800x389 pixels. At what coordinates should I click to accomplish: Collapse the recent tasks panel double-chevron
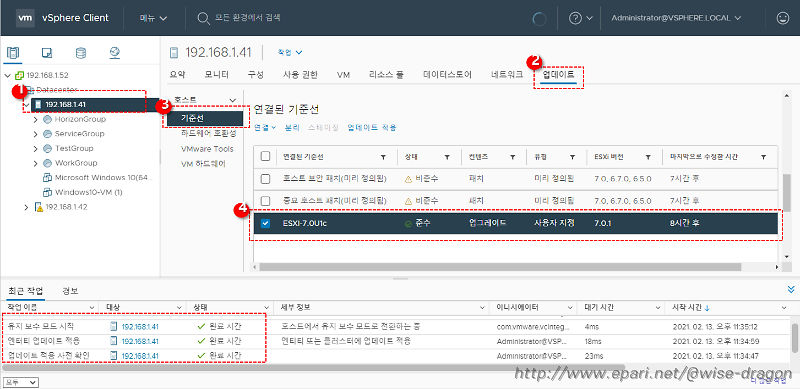pyautogui.click(x=791, y=289)
